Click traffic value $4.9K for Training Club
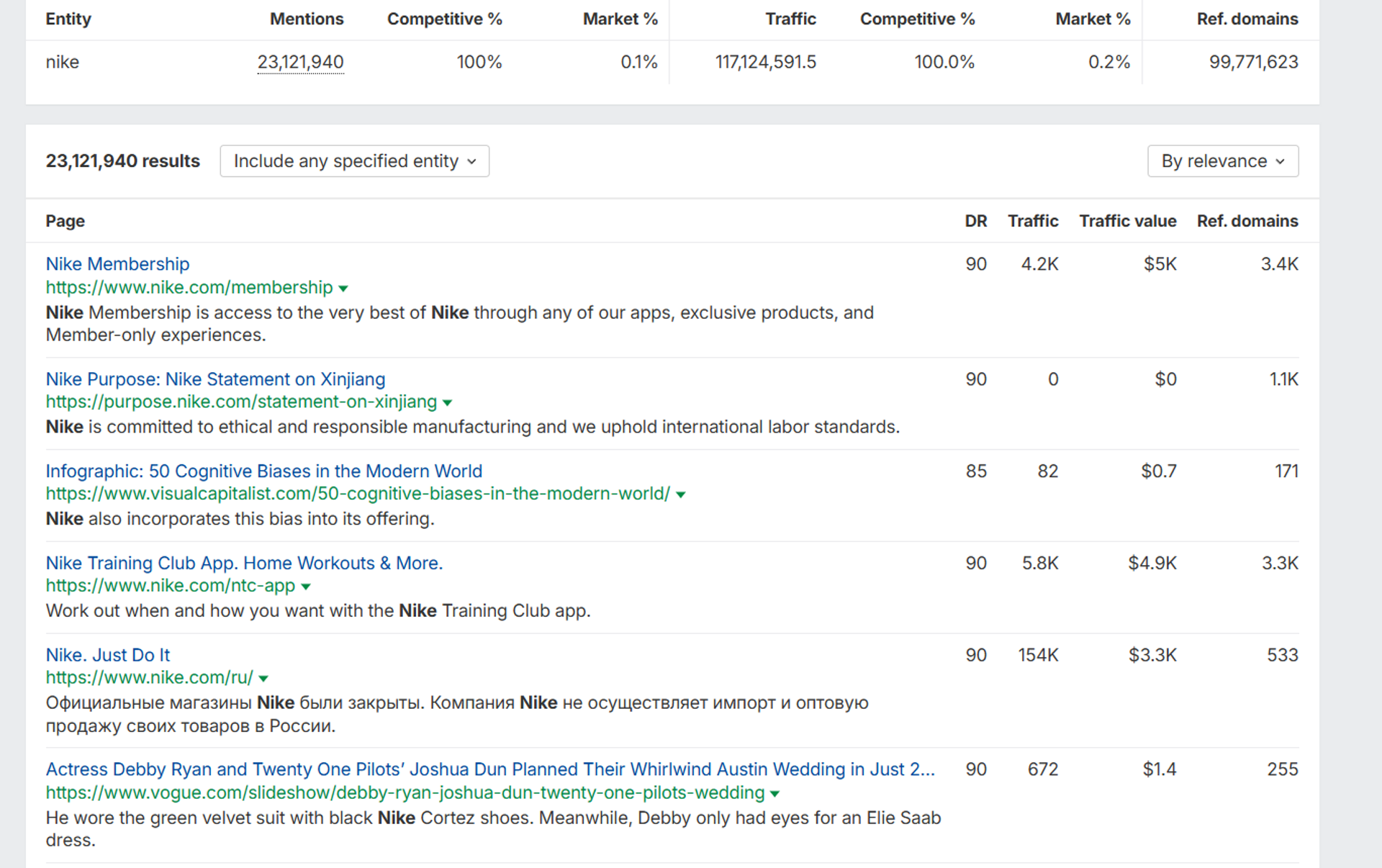The image size is (1382, 868). click(x=1152, y=563)
